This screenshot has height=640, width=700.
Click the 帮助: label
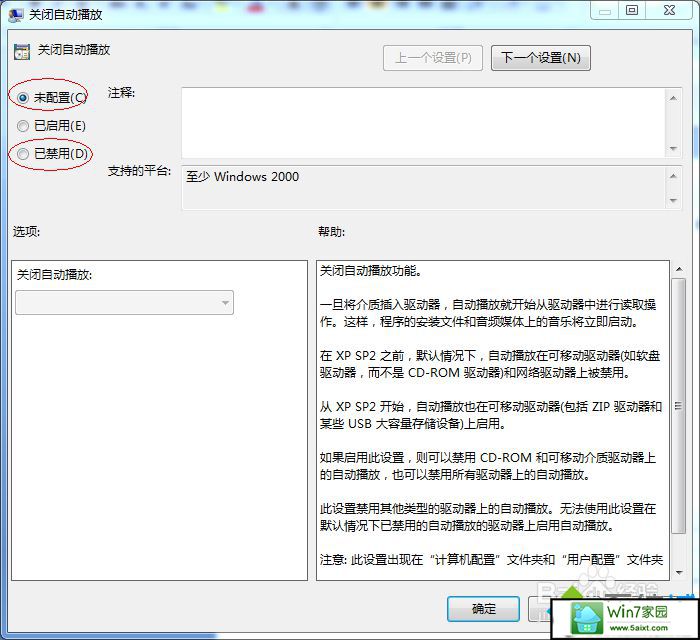pyautogui.click(x=331, y=232)
